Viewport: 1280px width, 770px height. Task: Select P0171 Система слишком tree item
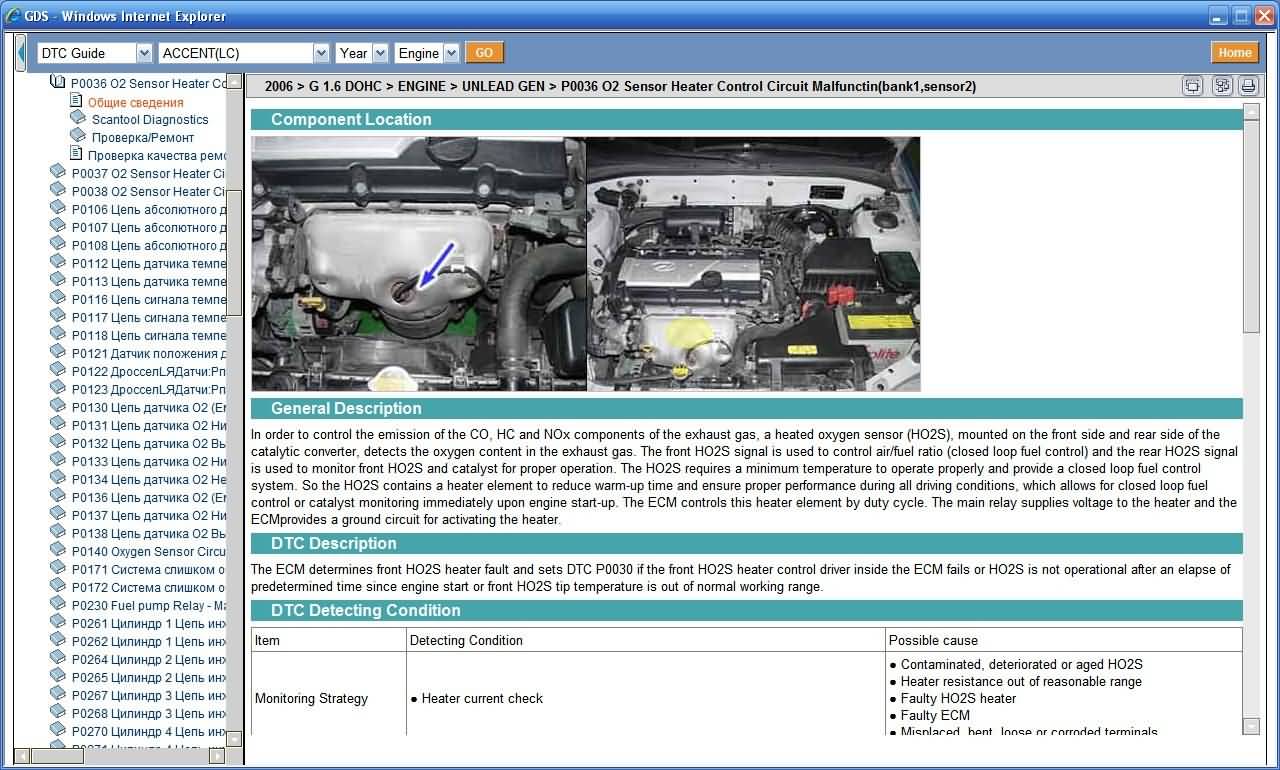coord(149,570)
